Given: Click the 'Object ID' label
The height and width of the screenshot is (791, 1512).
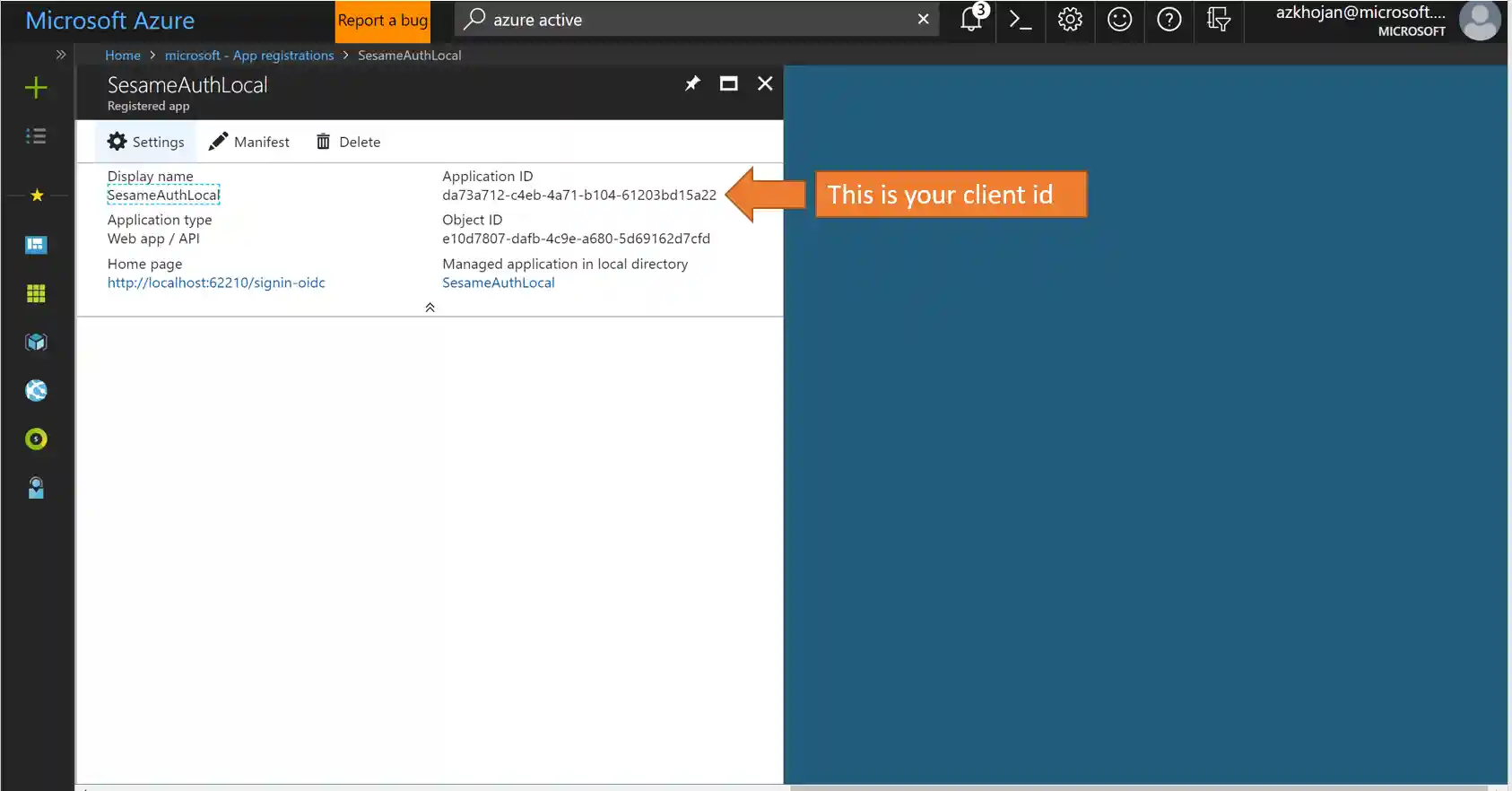Looking at the screenshot, I should [473, 220].
